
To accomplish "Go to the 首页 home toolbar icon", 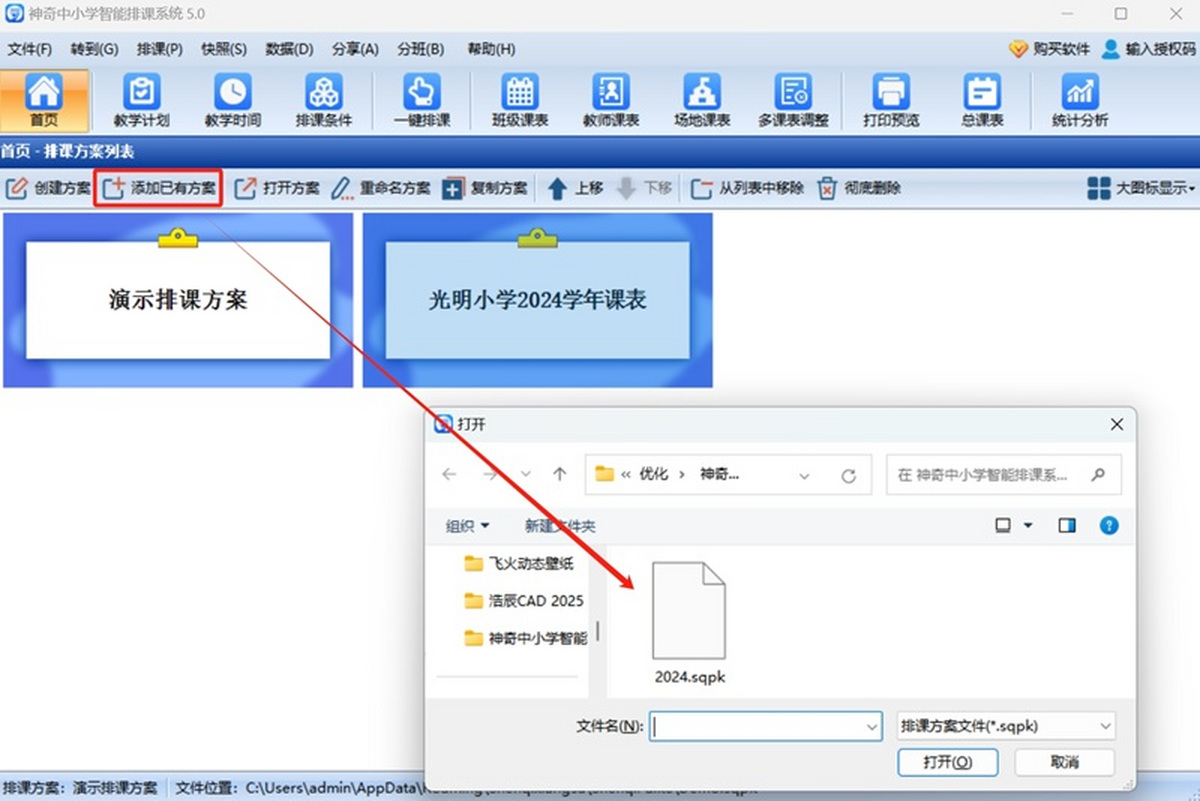I will 44,101.
